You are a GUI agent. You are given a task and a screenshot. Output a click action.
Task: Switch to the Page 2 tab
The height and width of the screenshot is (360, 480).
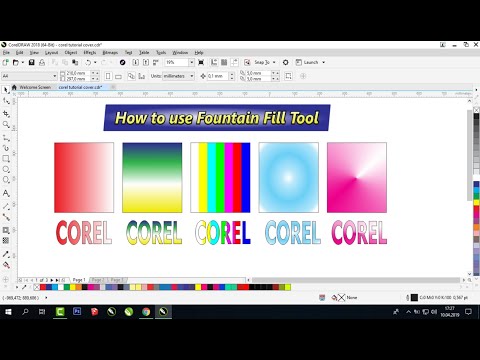click(x=97, y=280)
